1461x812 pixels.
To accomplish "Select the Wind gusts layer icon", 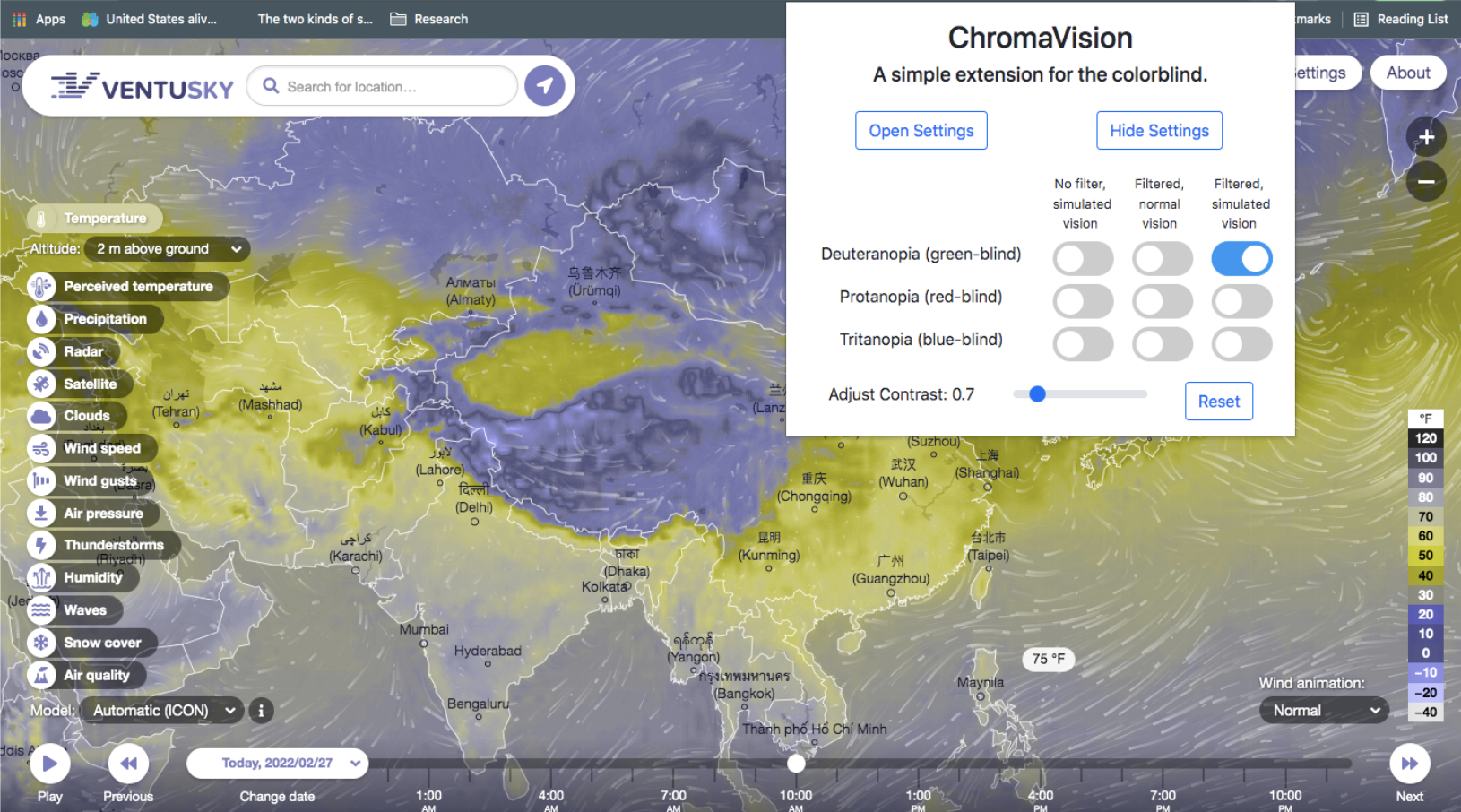I will tap(41, 481).
